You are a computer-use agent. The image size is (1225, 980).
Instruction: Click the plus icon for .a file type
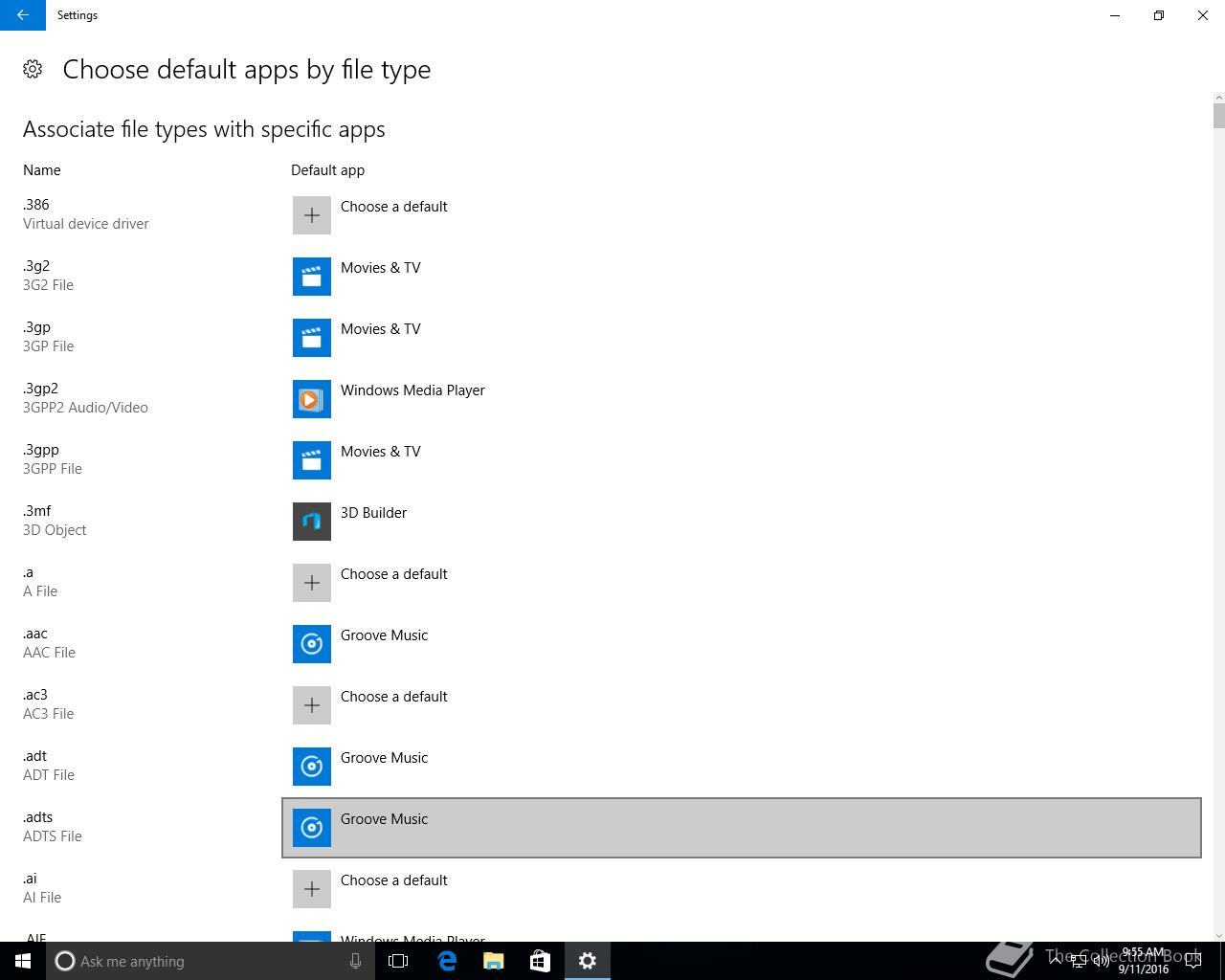tap(312, 583)
